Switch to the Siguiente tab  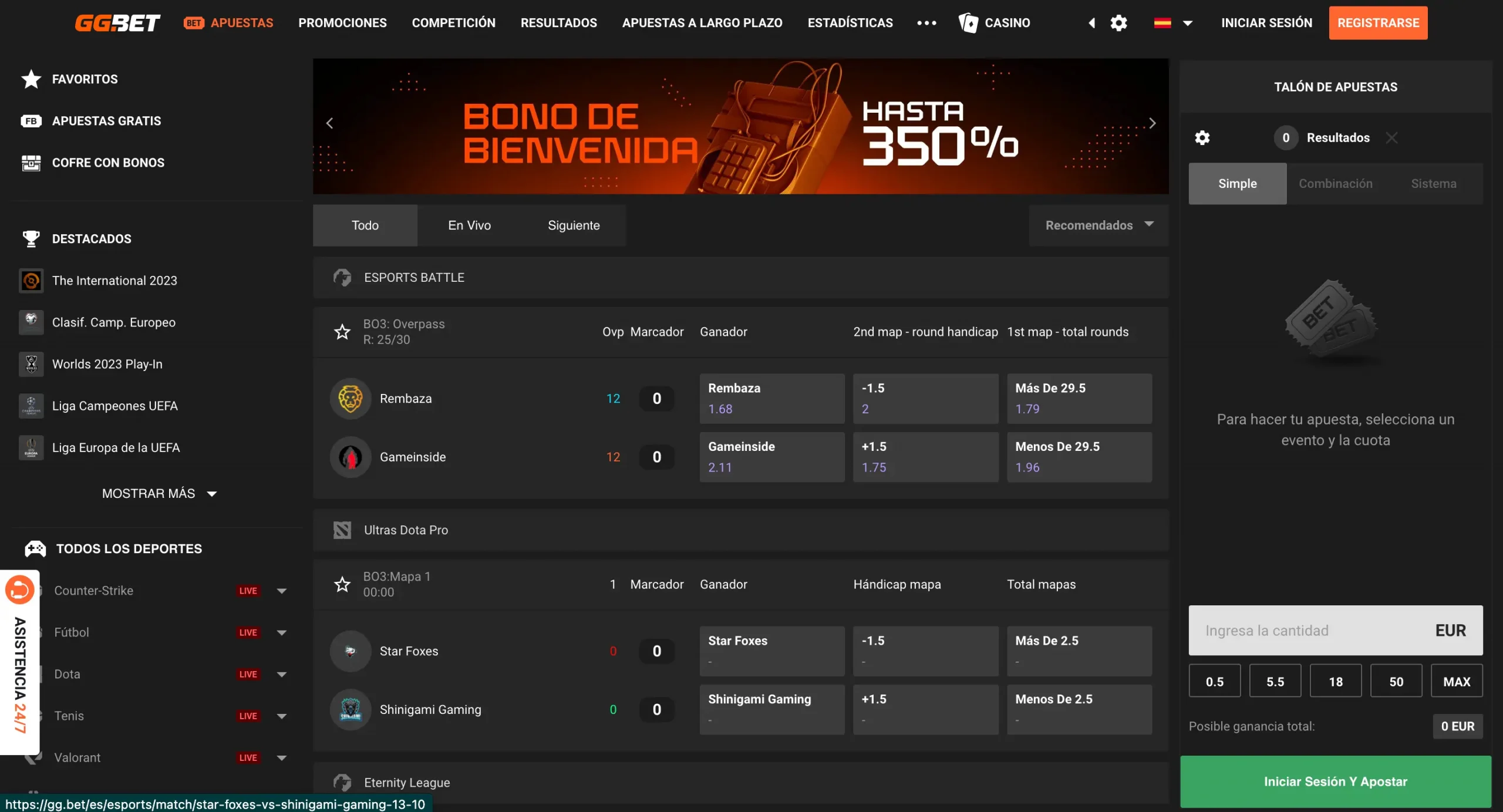tap(574, 225)
